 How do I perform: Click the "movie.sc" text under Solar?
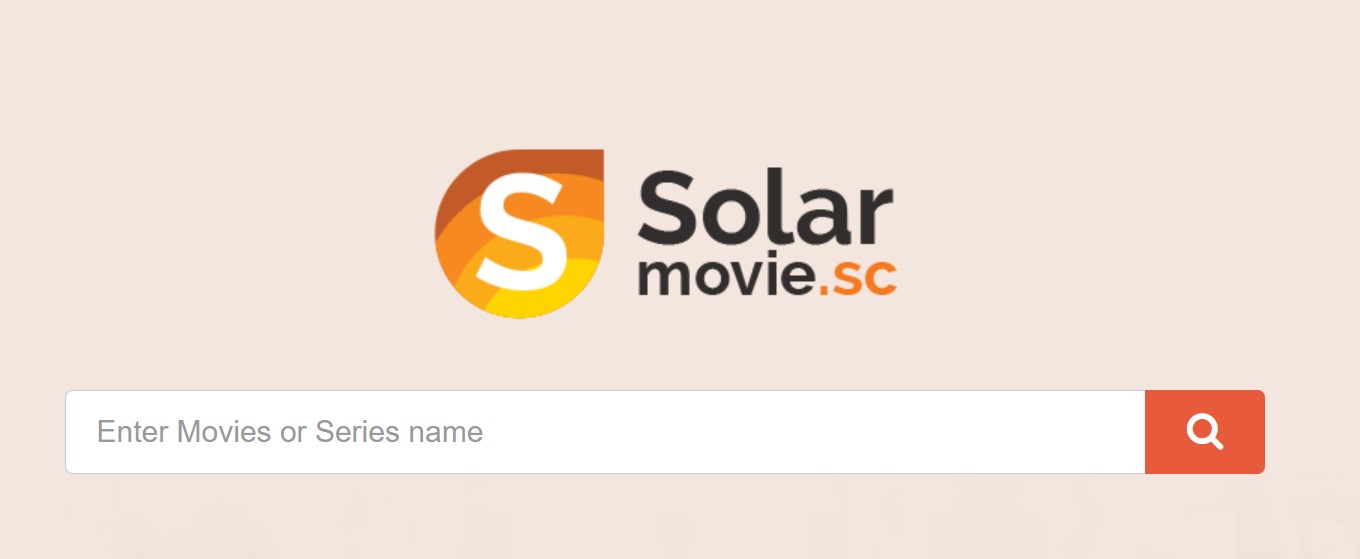767,277
